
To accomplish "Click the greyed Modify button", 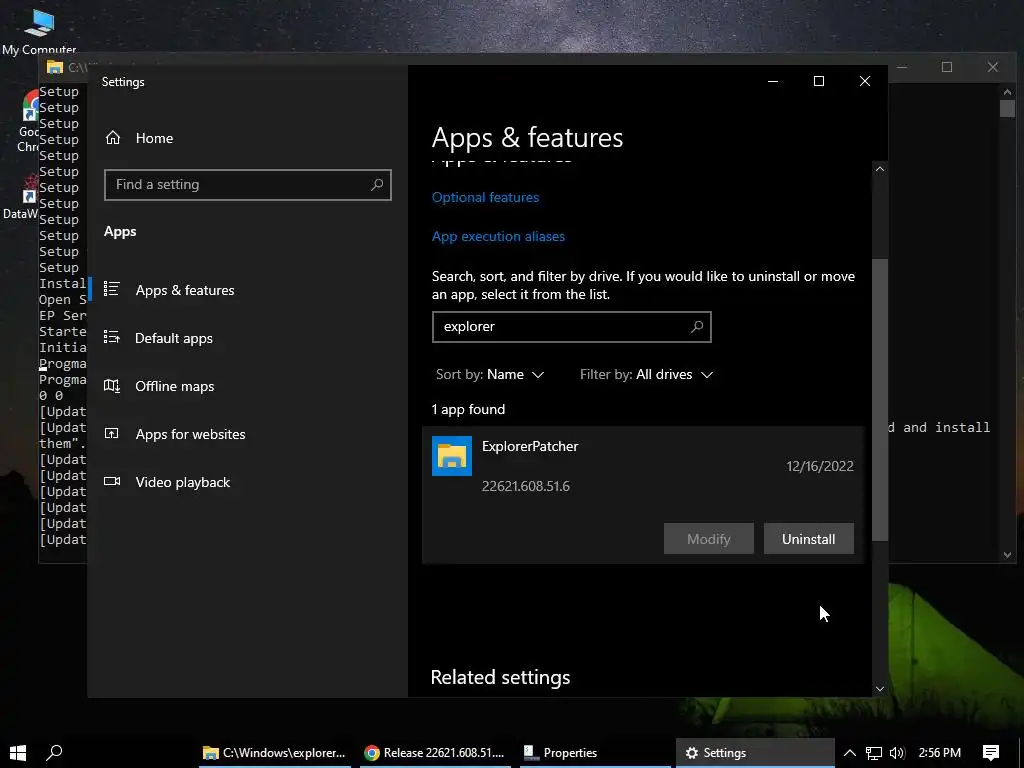I will (709, 539).
